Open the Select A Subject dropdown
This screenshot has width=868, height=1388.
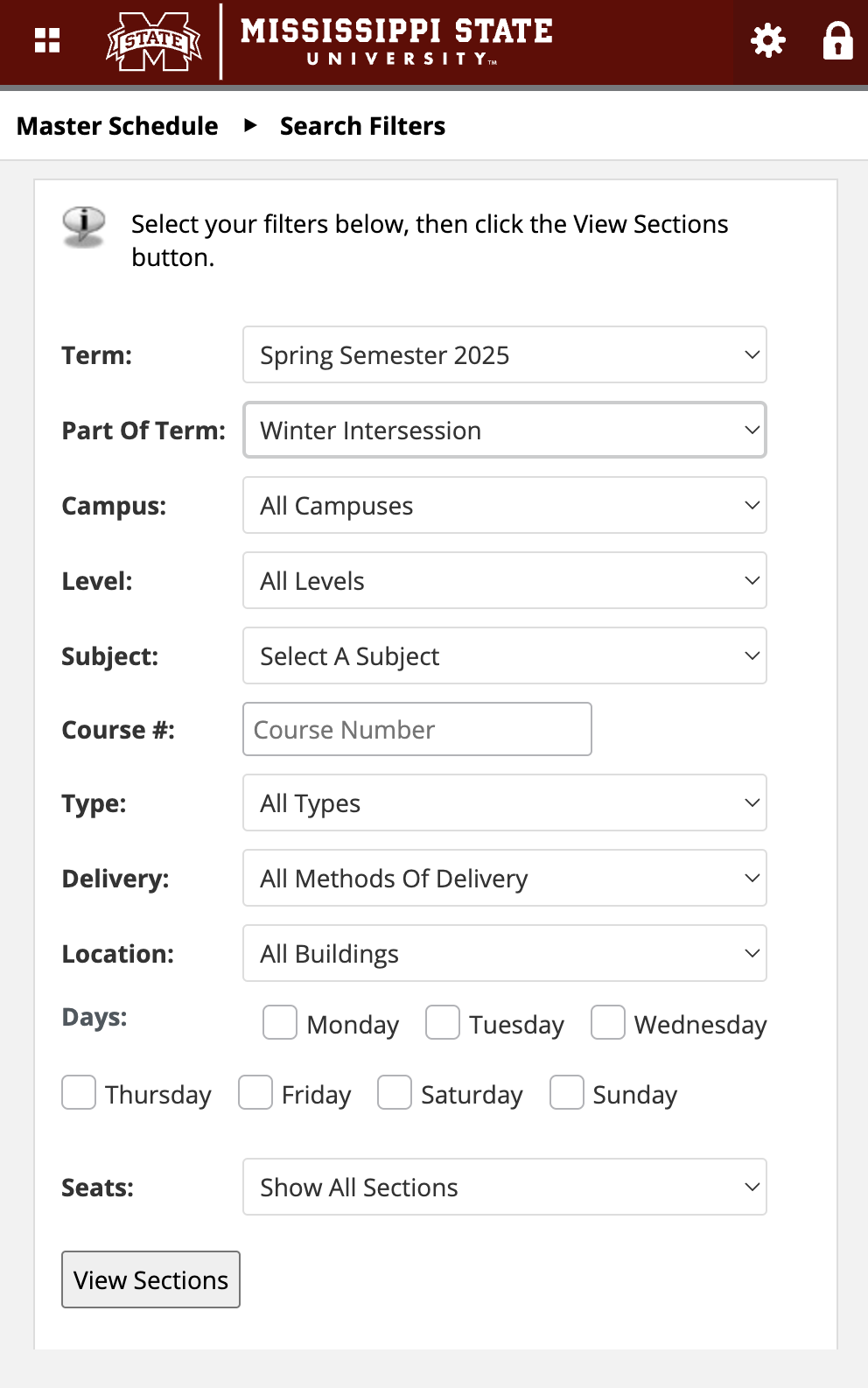[505, 656]
